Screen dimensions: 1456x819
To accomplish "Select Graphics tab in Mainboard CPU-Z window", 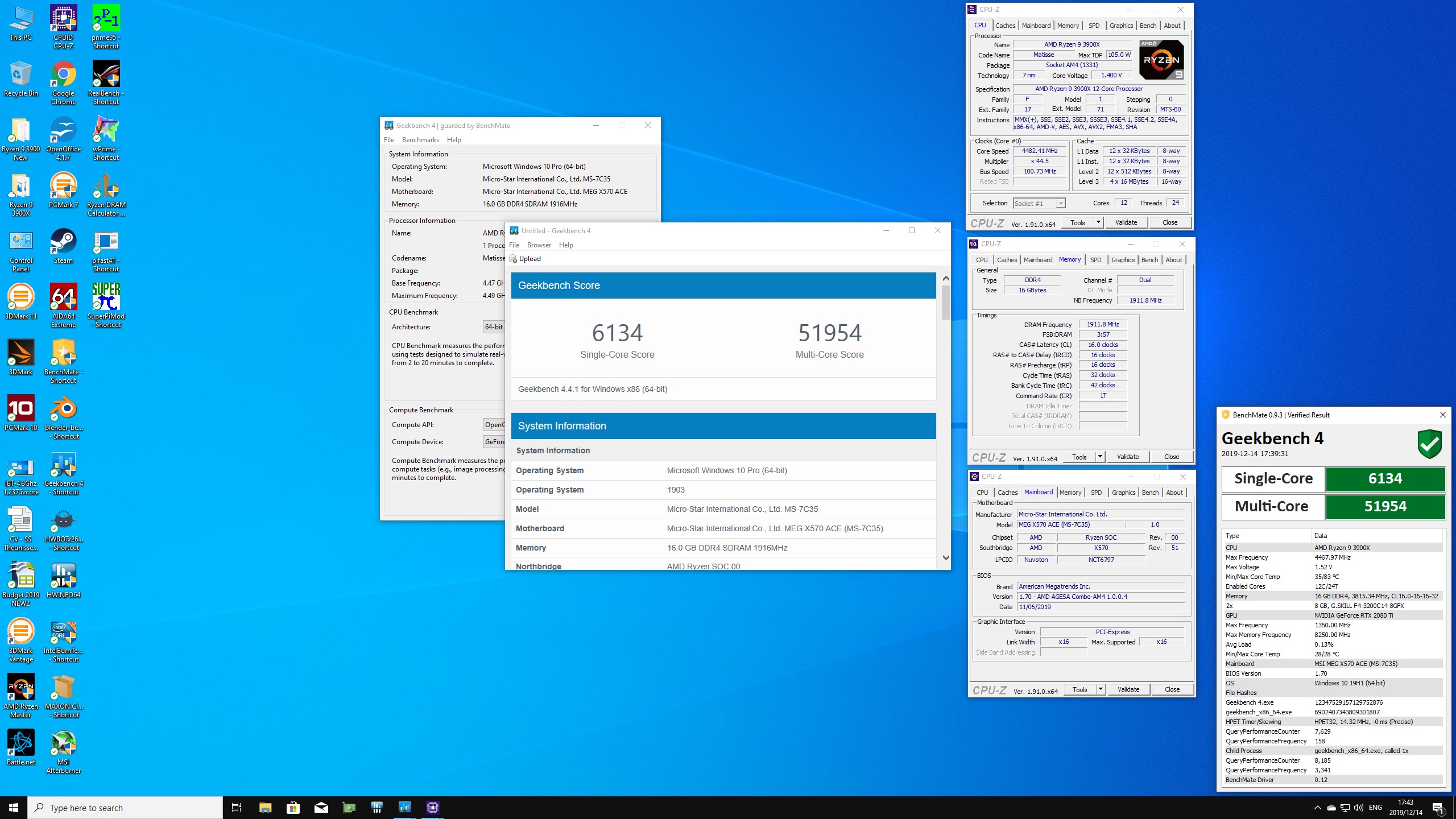I will (x=1123, y=493).
